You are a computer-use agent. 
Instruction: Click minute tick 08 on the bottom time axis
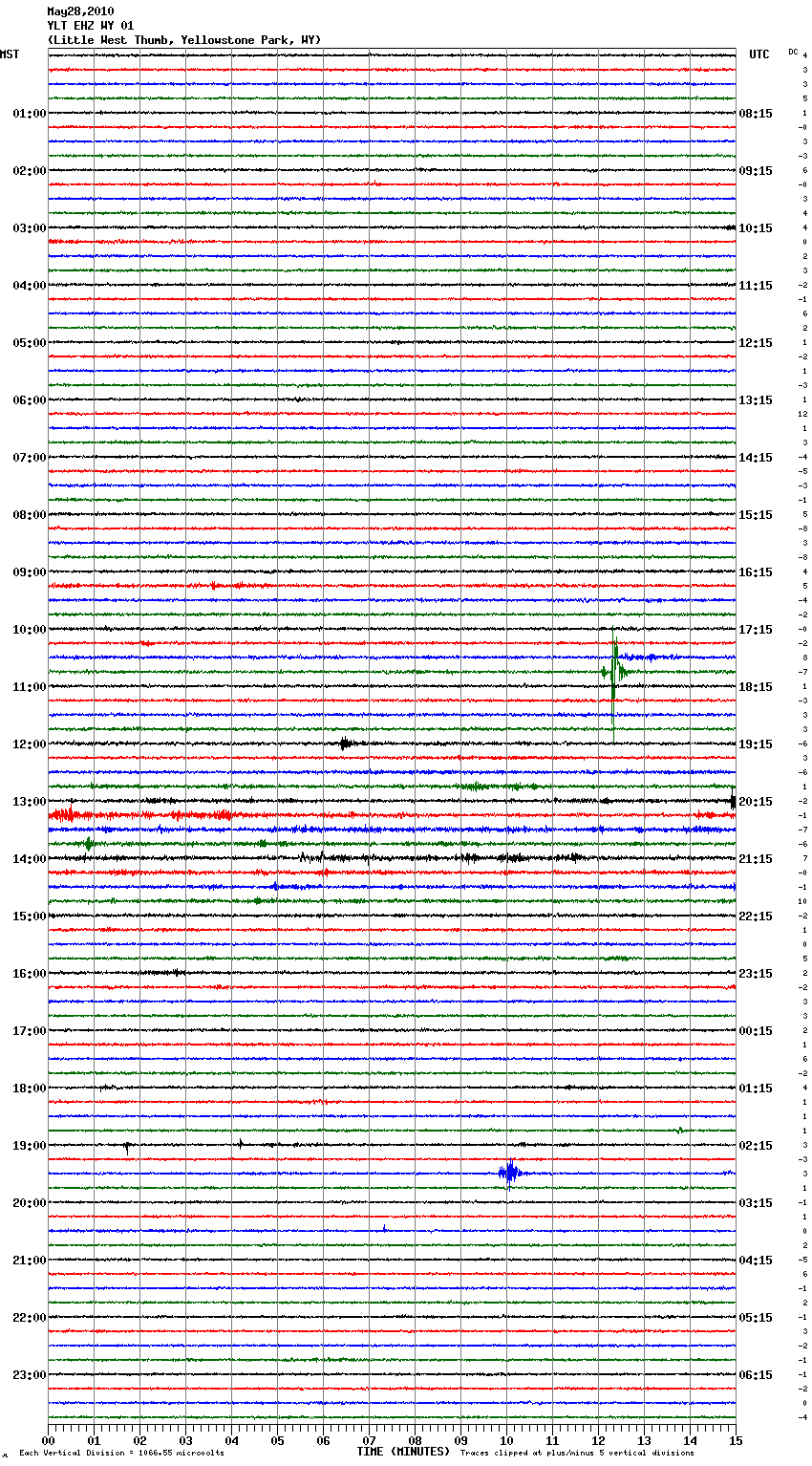(415, 1440)
